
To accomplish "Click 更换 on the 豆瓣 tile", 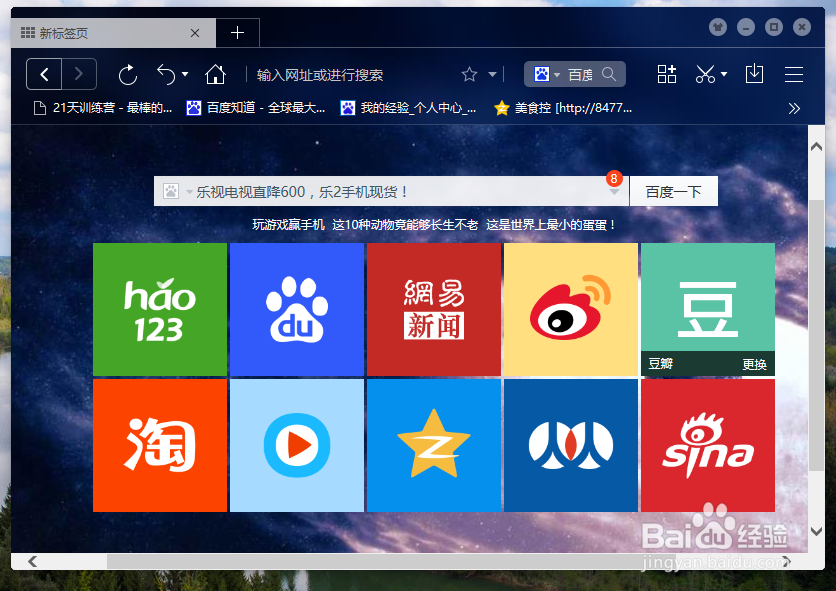I will (x=754, y=364).
